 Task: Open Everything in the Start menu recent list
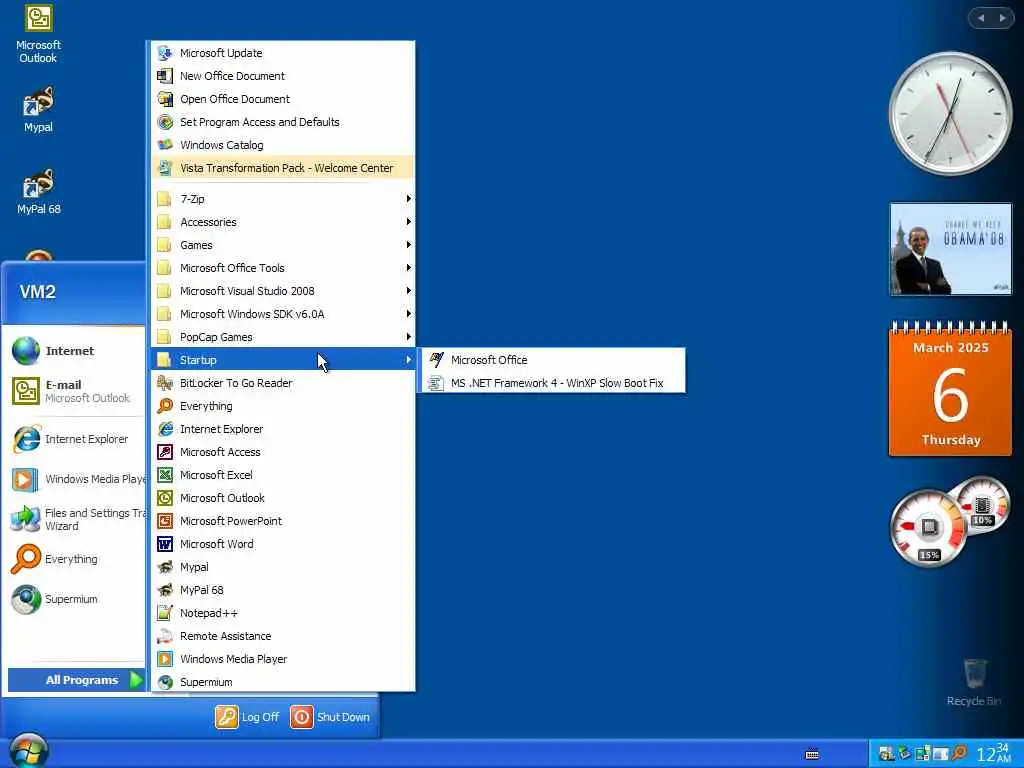74,559
